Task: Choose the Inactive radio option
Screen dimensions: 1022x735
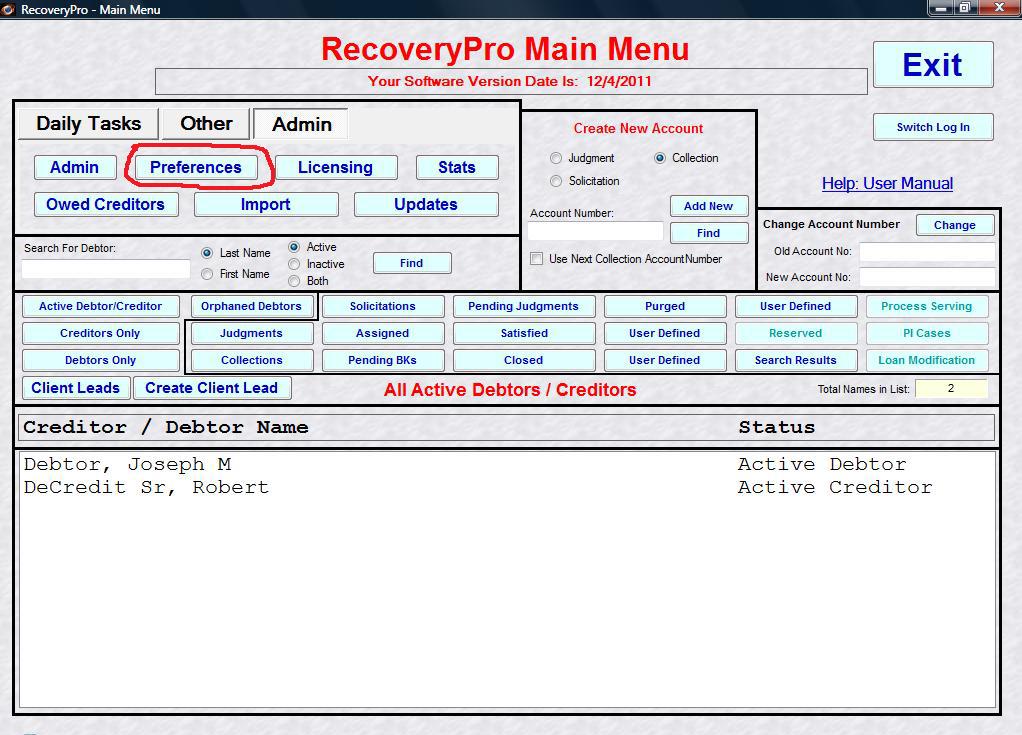Action: 294,264
